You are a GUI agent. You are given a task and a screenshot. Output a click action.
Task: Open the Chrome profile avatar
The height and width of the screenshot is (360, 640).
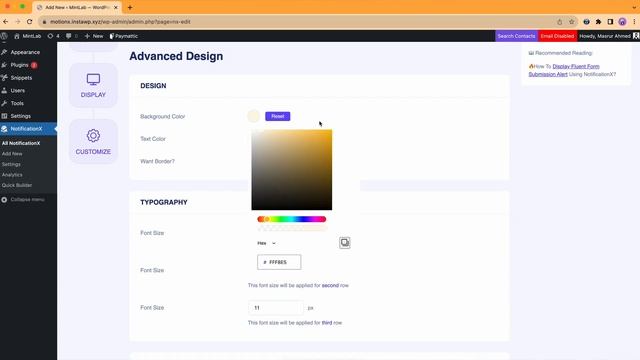pos(622,22)
